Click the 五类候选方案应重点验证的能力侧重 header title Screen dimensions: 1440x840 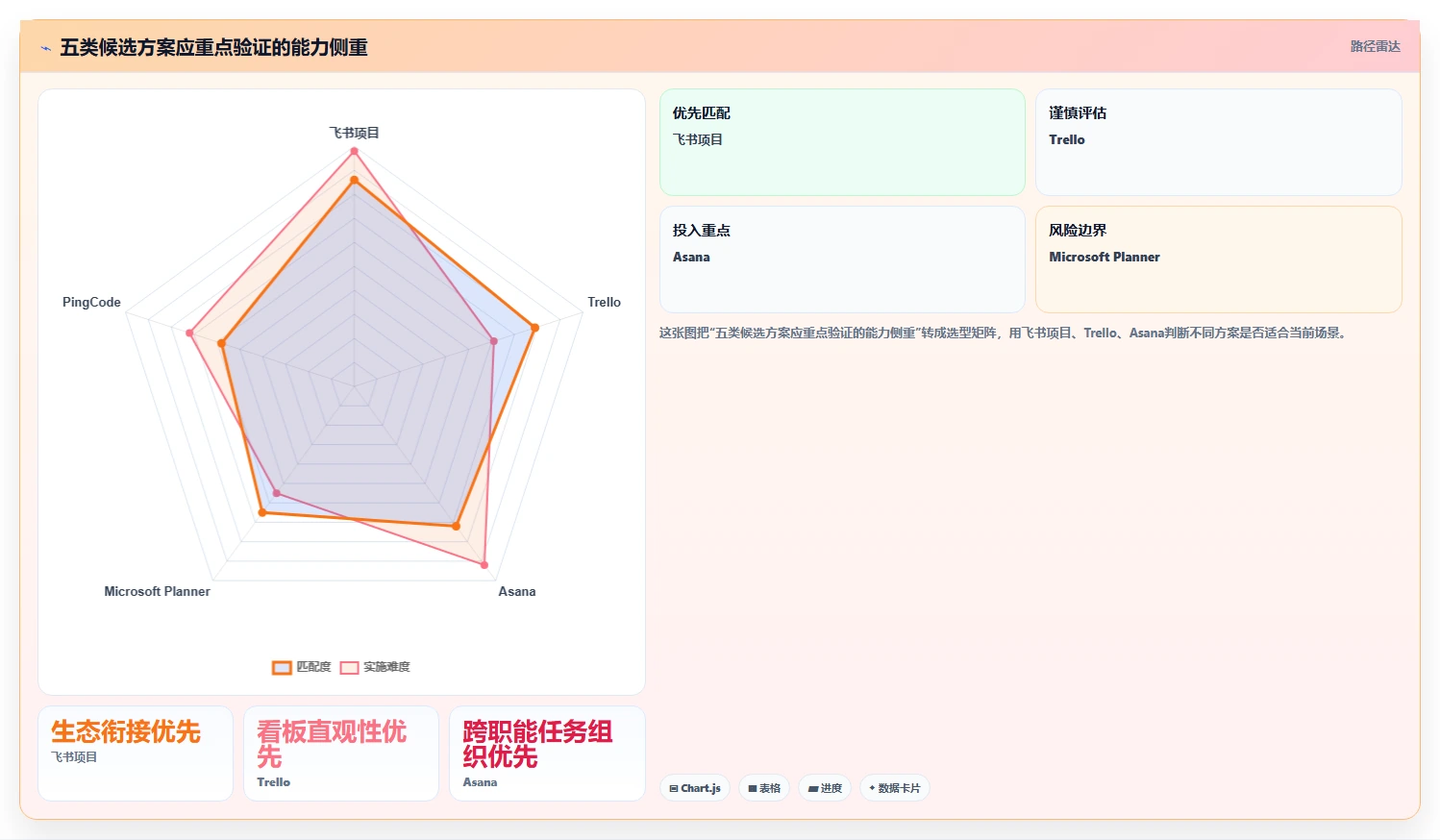[x=213, y=47]
